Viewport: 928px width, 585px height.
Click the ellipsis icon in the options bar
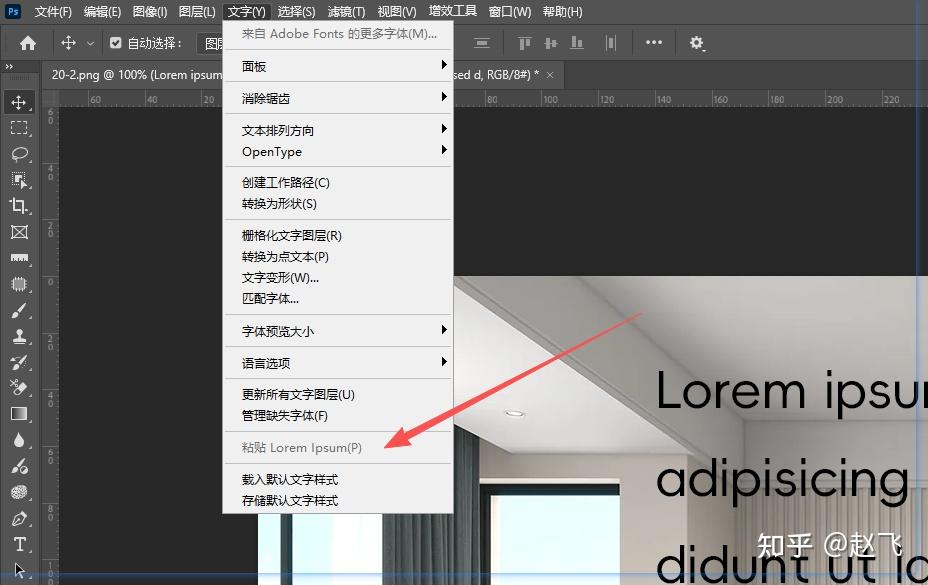point(655,43)
